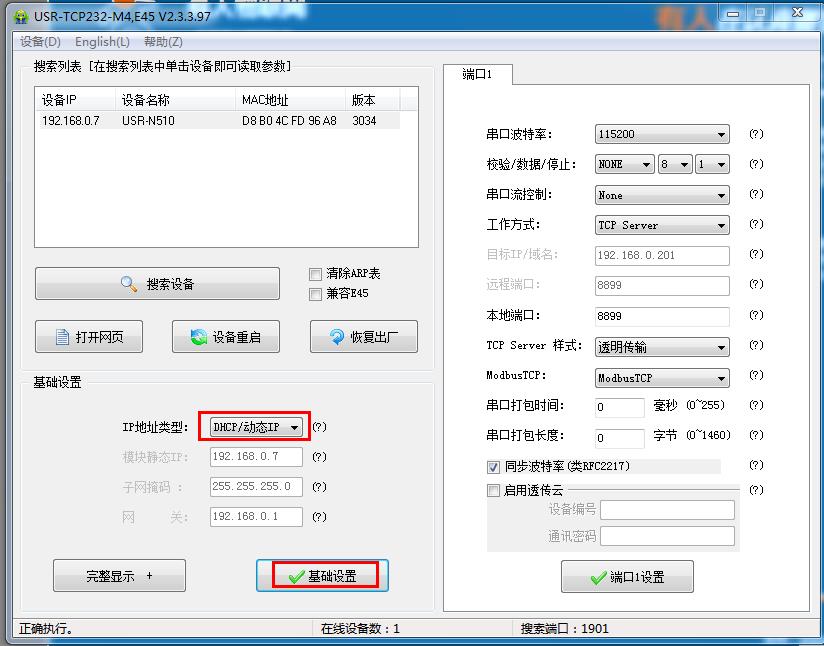Uncheck 同步波特率 (类RFC2217) checkbox
This screenshot has height=646, width=824.
[493, 467]
